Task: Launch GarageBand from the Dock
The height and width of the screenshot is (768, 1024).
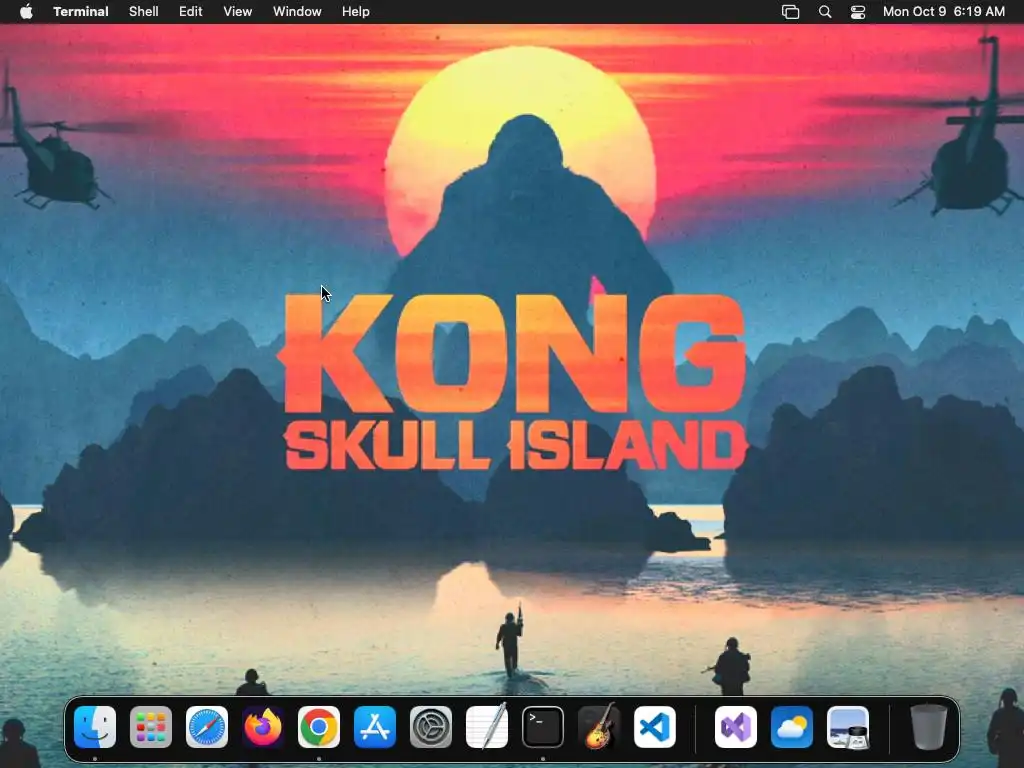Action: (x=599, y=727)
